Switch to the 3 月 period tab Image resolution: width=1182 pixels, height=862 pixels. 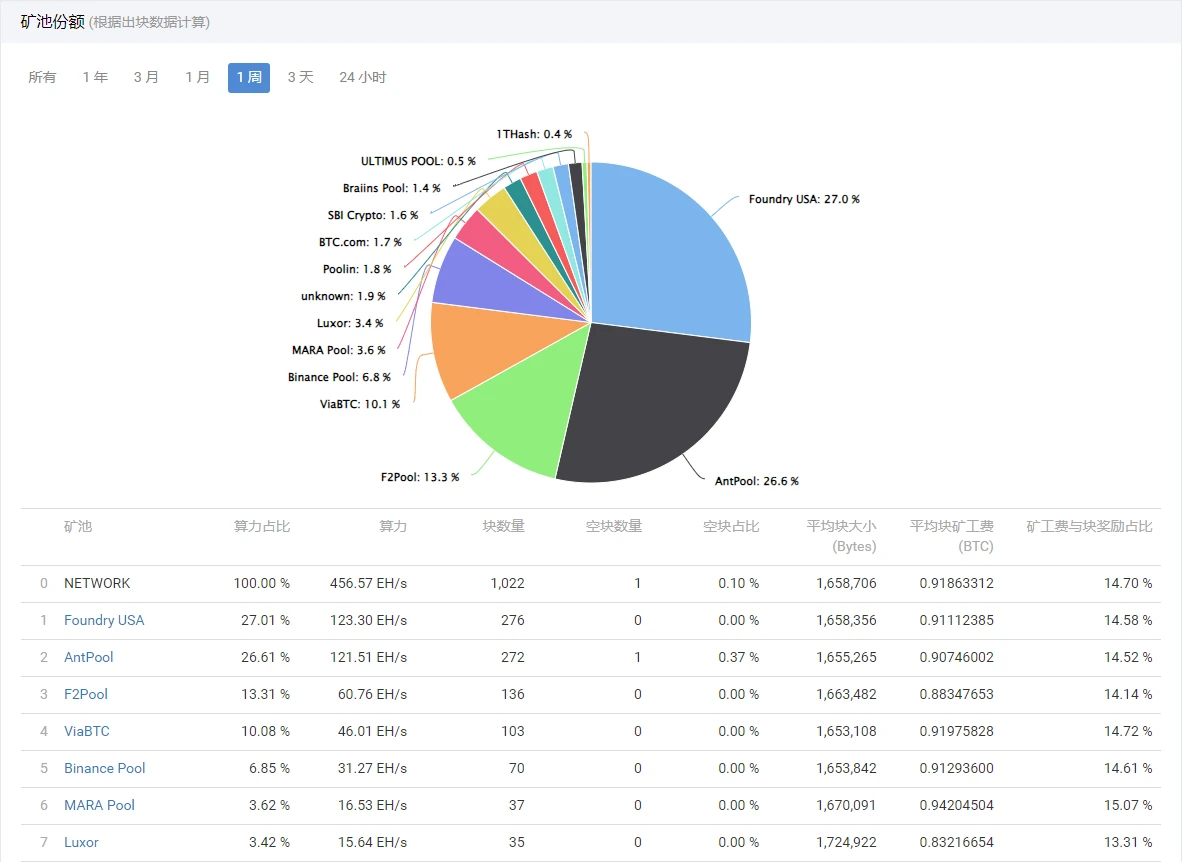(x=146, y=77)
